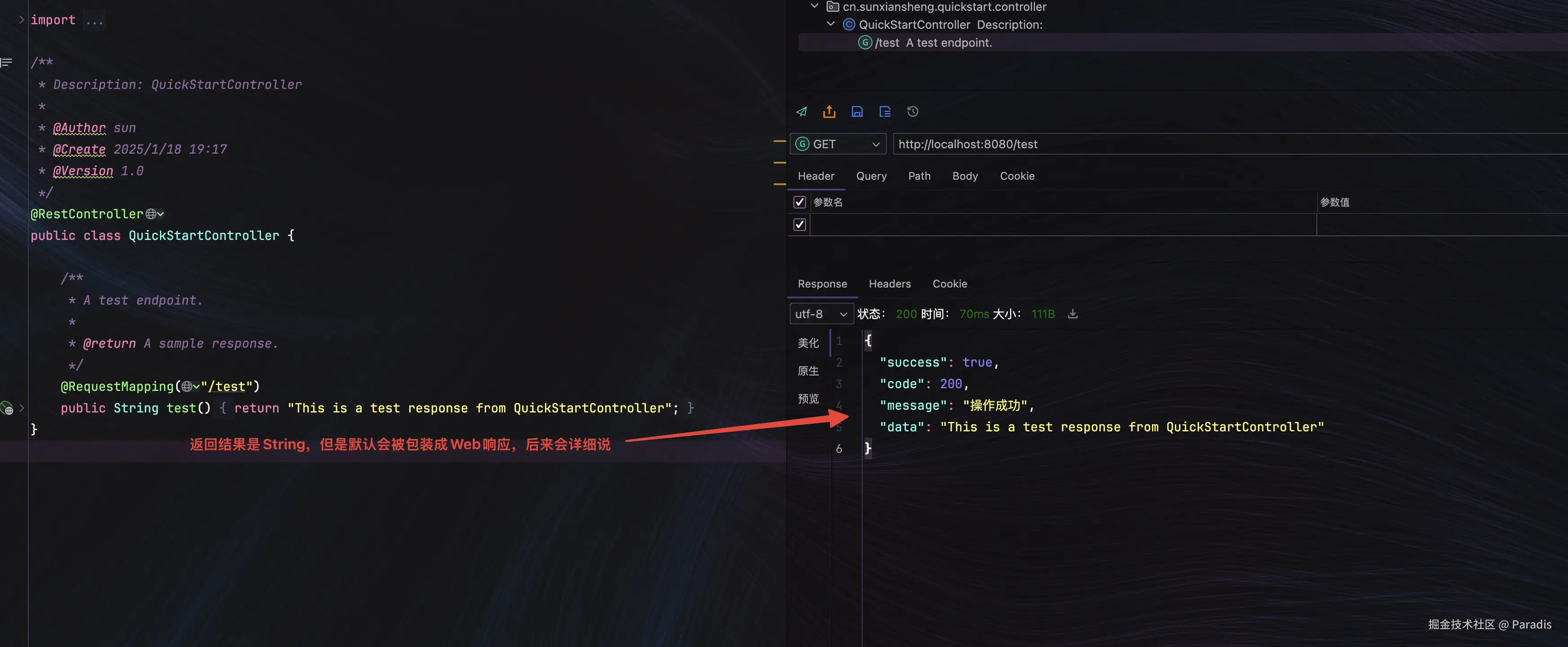
Task: Open the response Headers tab
Action: (x=889, y=284)
